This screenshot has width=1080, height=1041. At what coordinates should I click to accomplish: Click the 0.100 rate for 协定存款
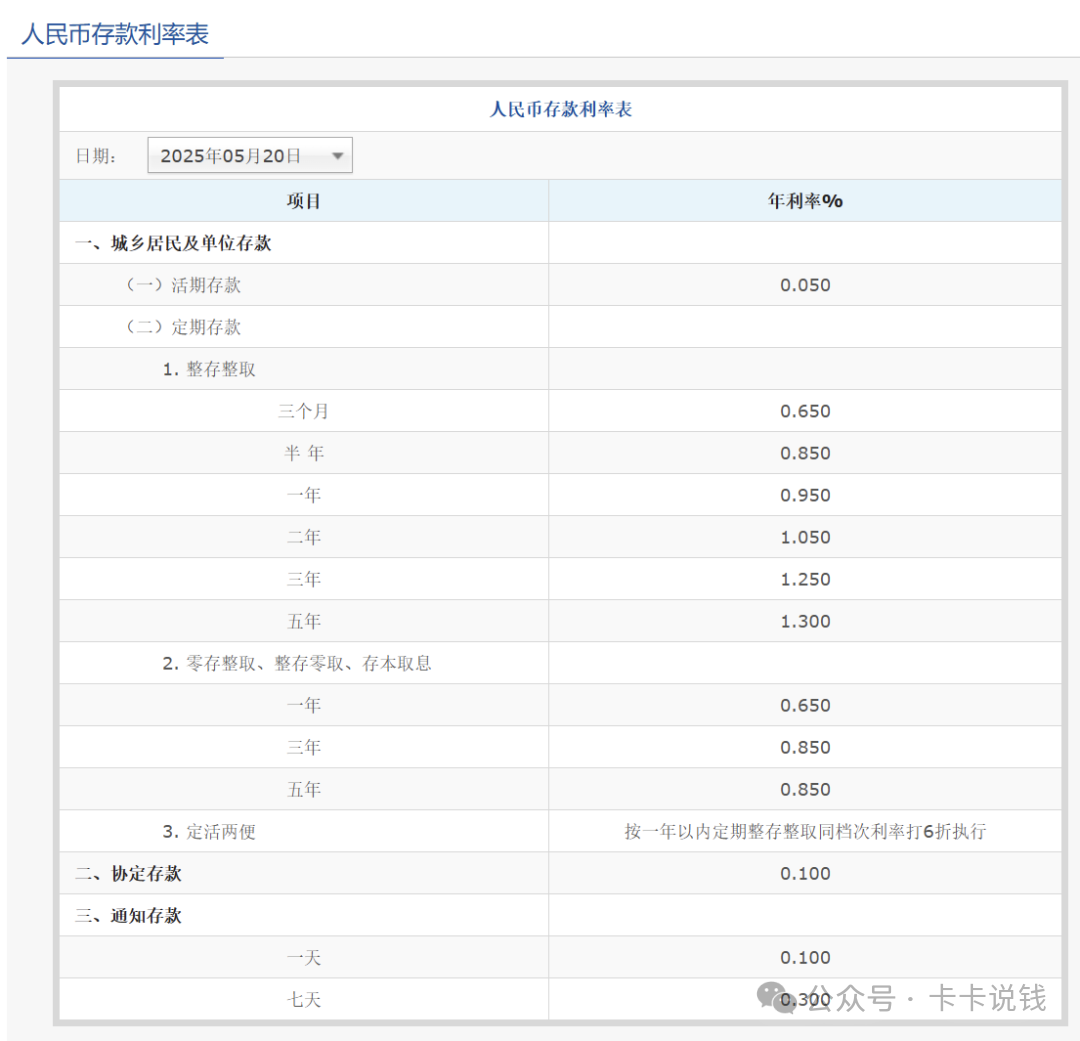tap(805, 874)
